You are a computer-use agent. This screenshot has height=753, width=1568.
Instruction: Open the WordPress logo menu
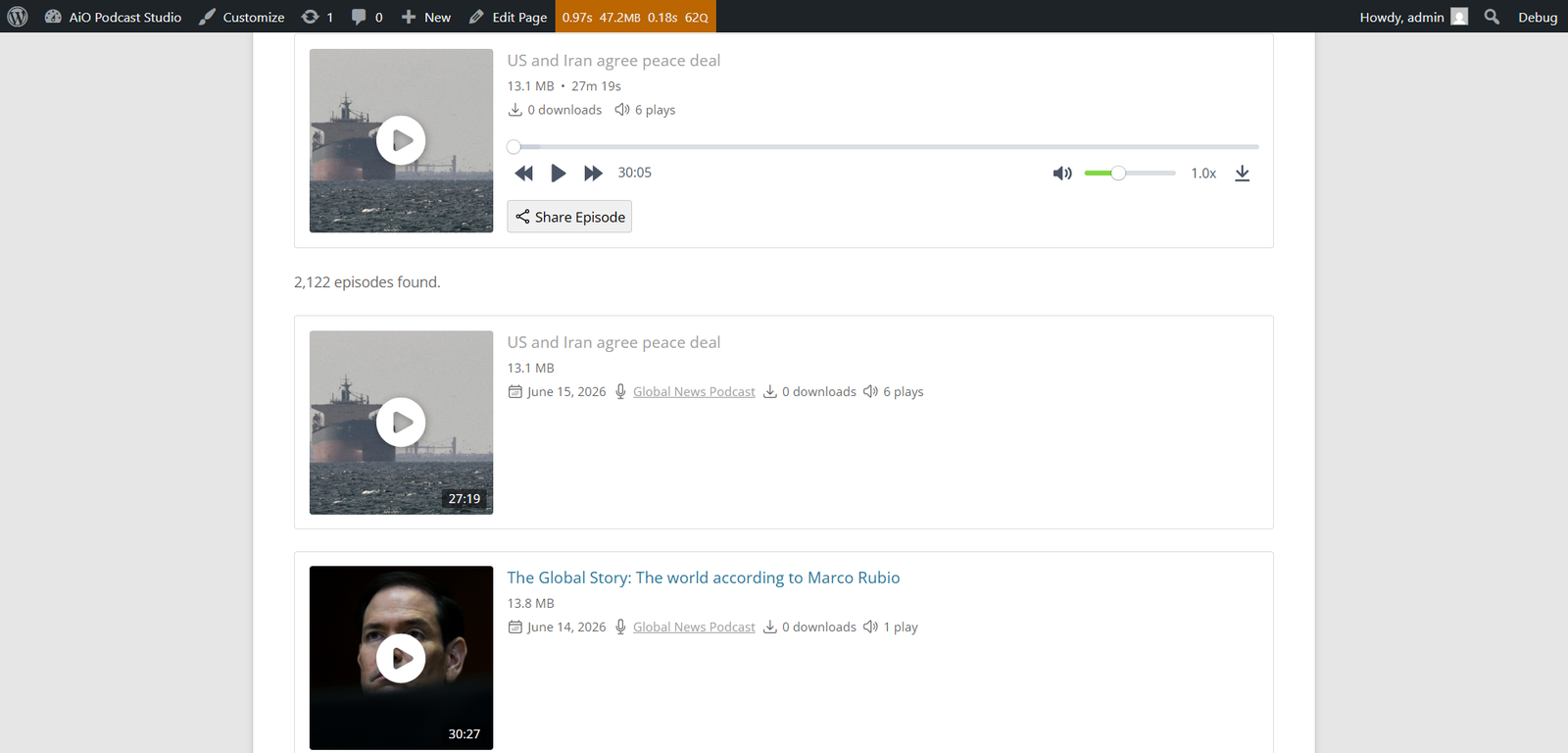(18, 17)
